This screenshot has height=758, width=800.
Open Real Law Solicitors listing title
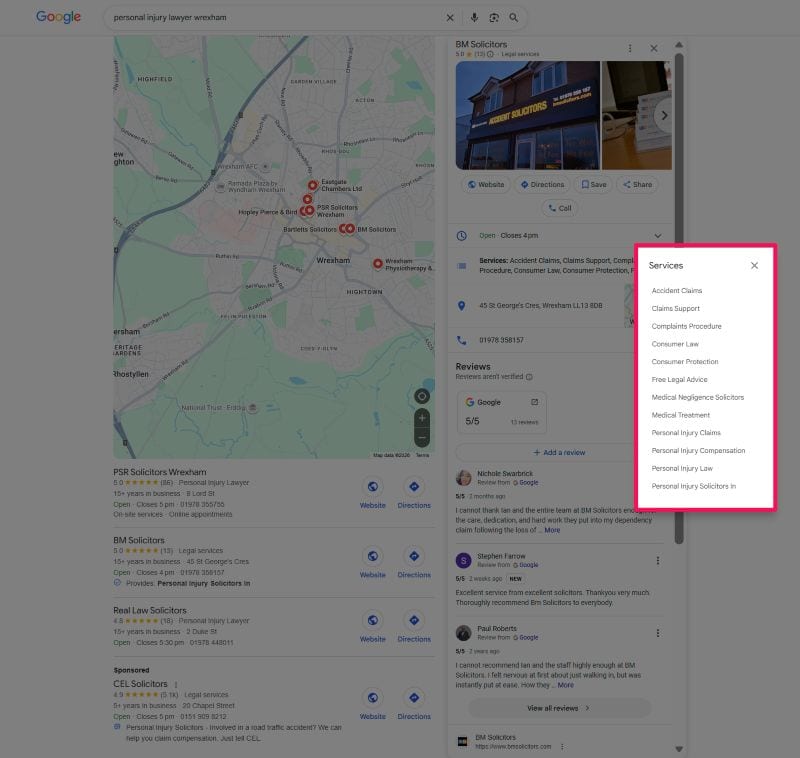pyautogui.click(x=150, y=611)
